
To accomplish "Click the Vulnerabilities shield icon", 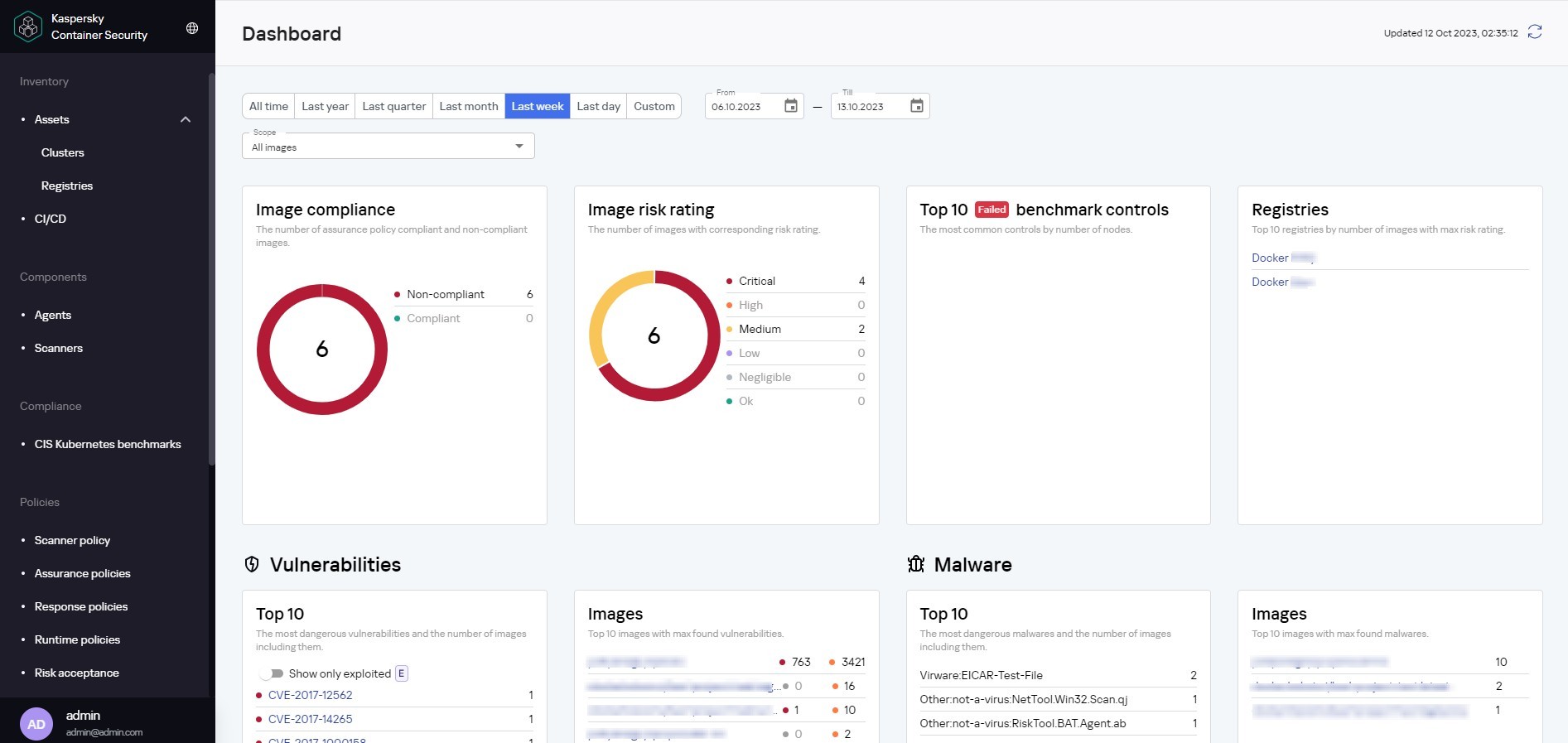I will (252, 564).
